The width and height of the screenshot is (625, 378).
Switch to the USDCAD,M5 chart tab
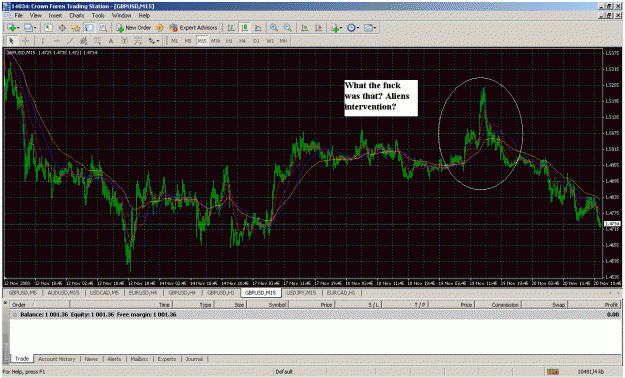[x=104, y=293]
